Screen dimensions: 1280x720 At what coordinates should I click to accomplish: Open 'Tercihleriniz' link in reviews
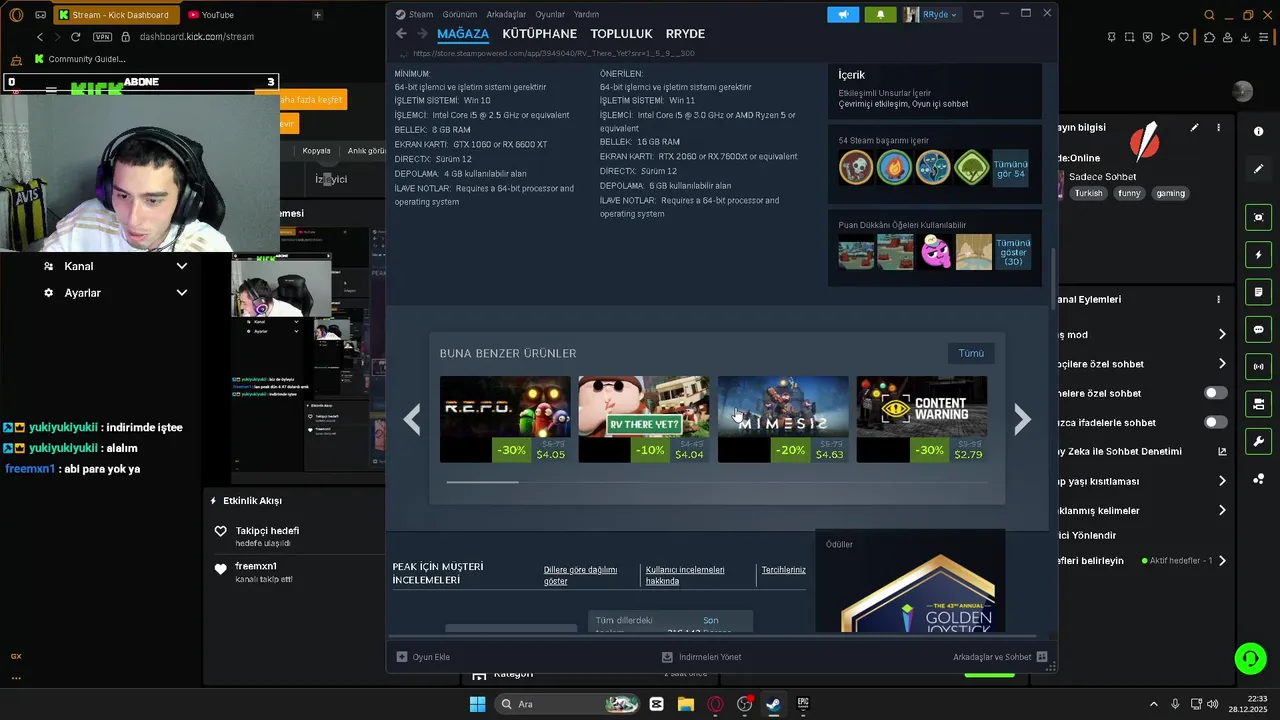(x=783, y=570)
